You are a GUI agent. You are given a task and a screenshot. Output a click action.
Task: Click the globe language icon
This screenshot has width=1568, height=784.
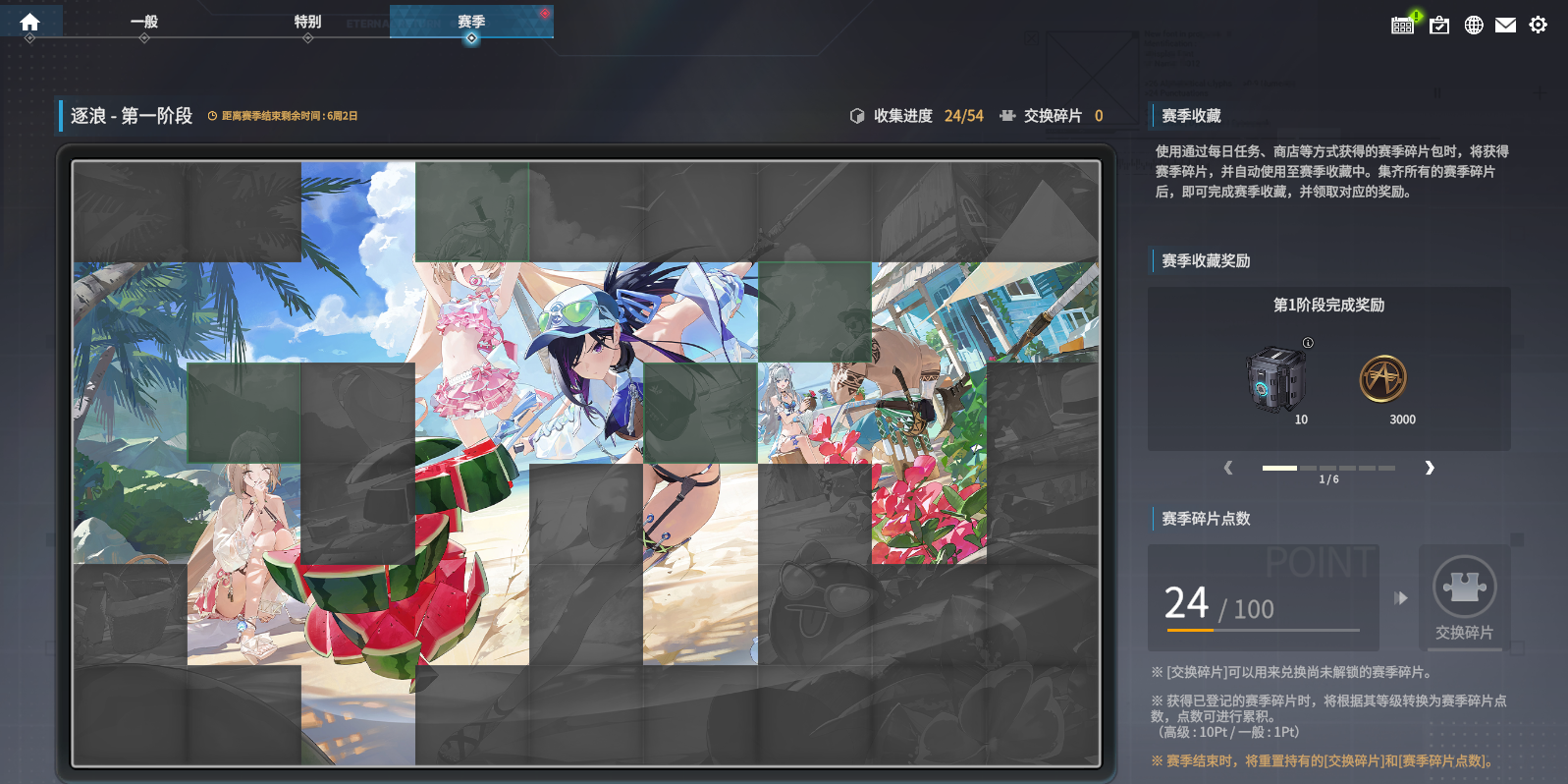click(1474, 25)
